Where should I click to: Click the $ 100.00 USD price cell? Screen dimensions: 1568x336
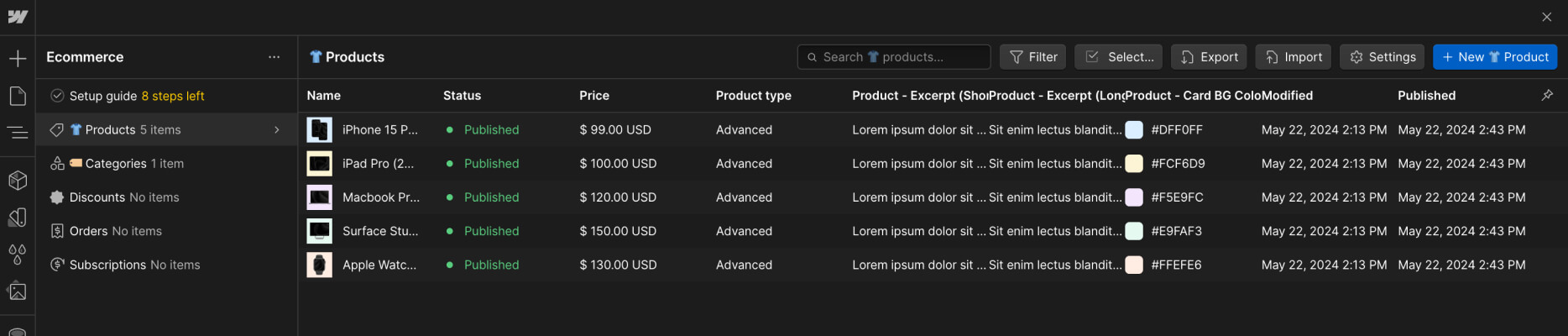click(618, 163)
